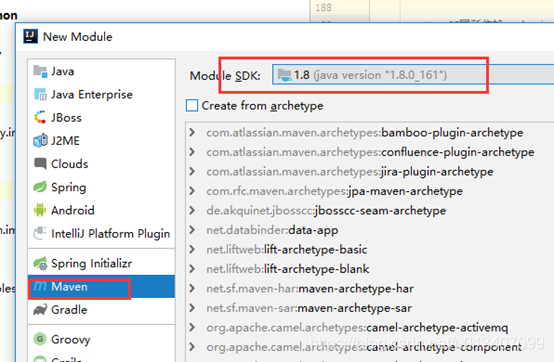Click the Maven m icon
This screenshot has height=362, width=554.
(40, 286)
